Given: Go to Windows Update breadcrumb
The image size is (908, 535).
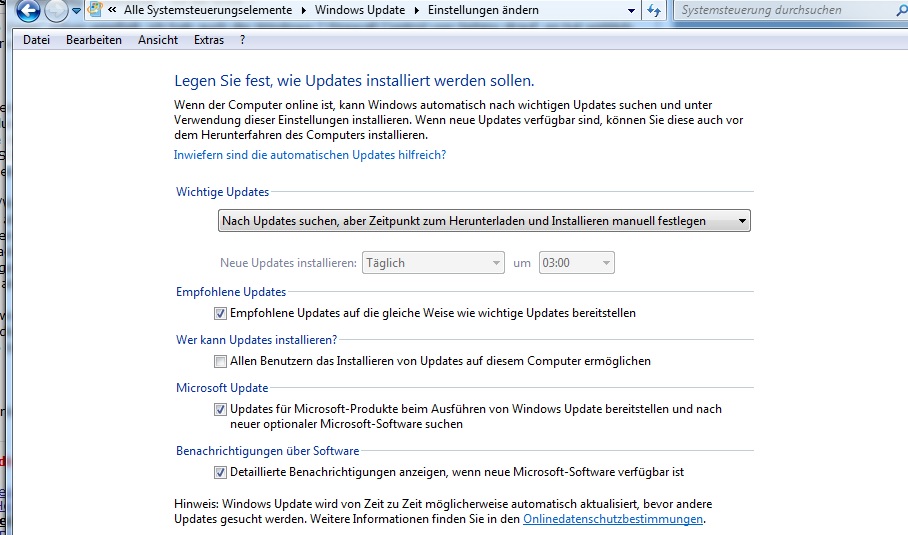Looking at the screenshot, I should tap(360, 10).
